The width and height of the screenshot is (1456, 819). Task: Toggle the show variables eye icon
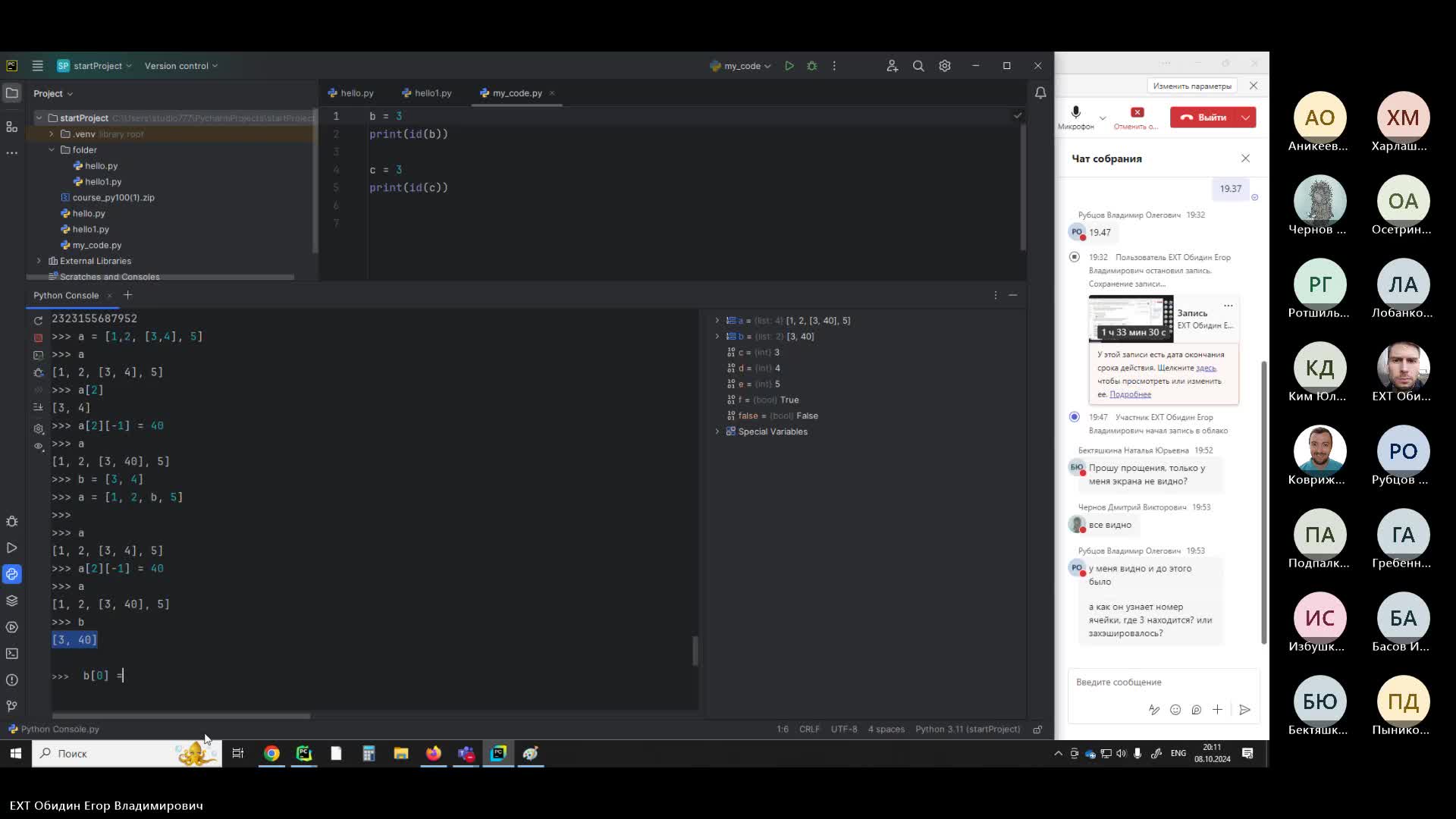(x=39, y=446)
